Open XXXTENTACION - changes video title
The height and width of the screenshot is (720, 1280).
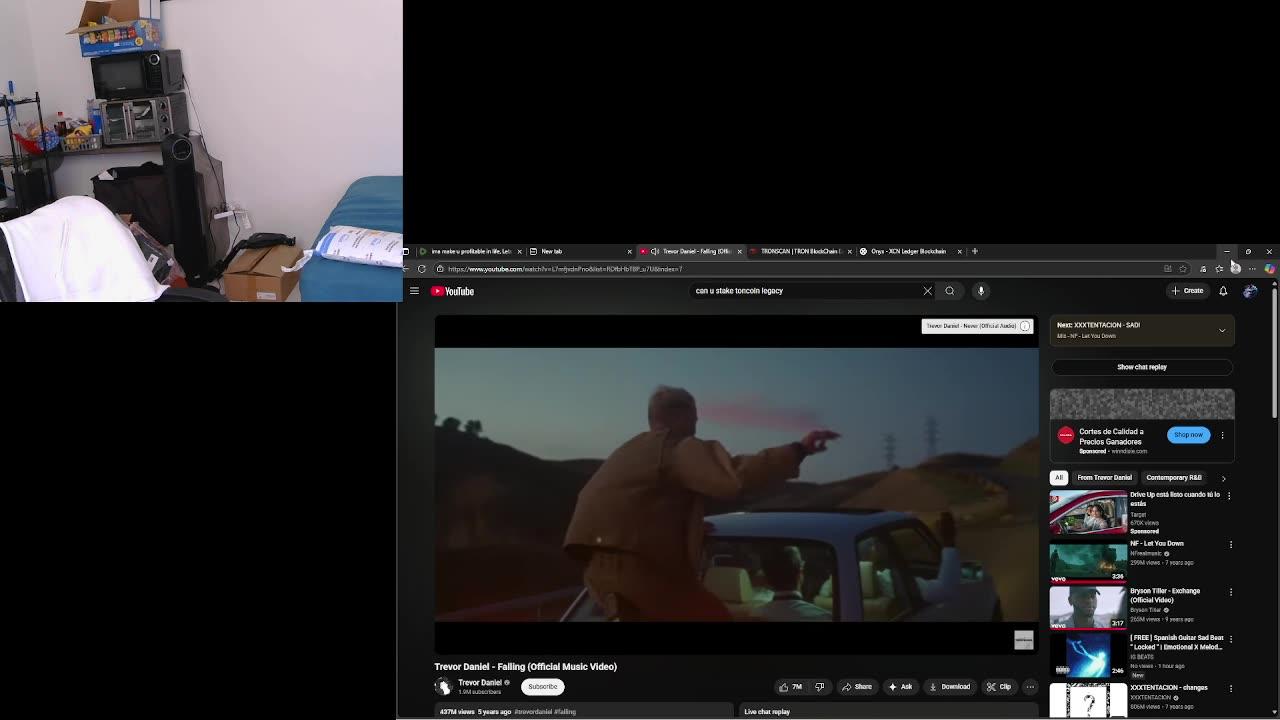point(1169,688)
